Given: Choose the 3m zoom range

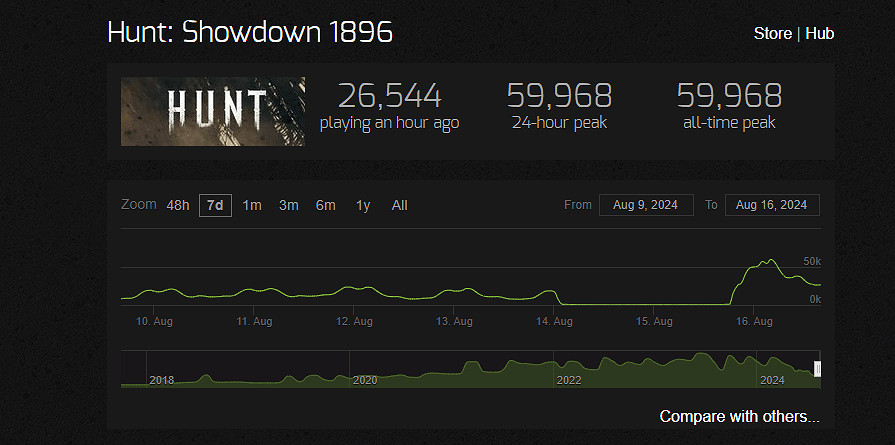Looking at the screenshot, I should pos(289,205).
